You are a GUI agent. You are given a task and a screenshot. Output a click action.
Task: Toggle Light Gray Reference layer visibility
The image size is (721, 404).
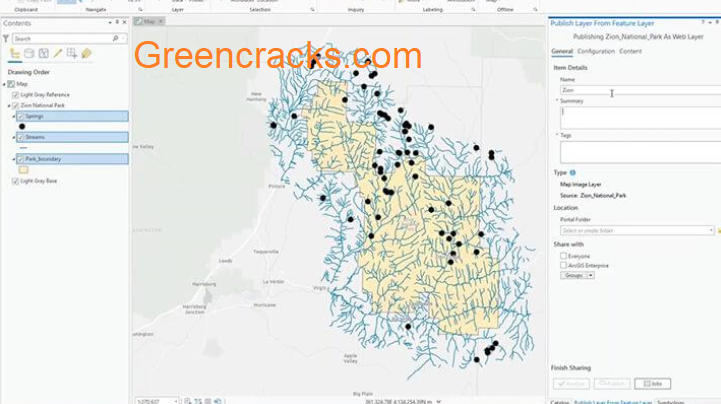[x=15, y=95]
